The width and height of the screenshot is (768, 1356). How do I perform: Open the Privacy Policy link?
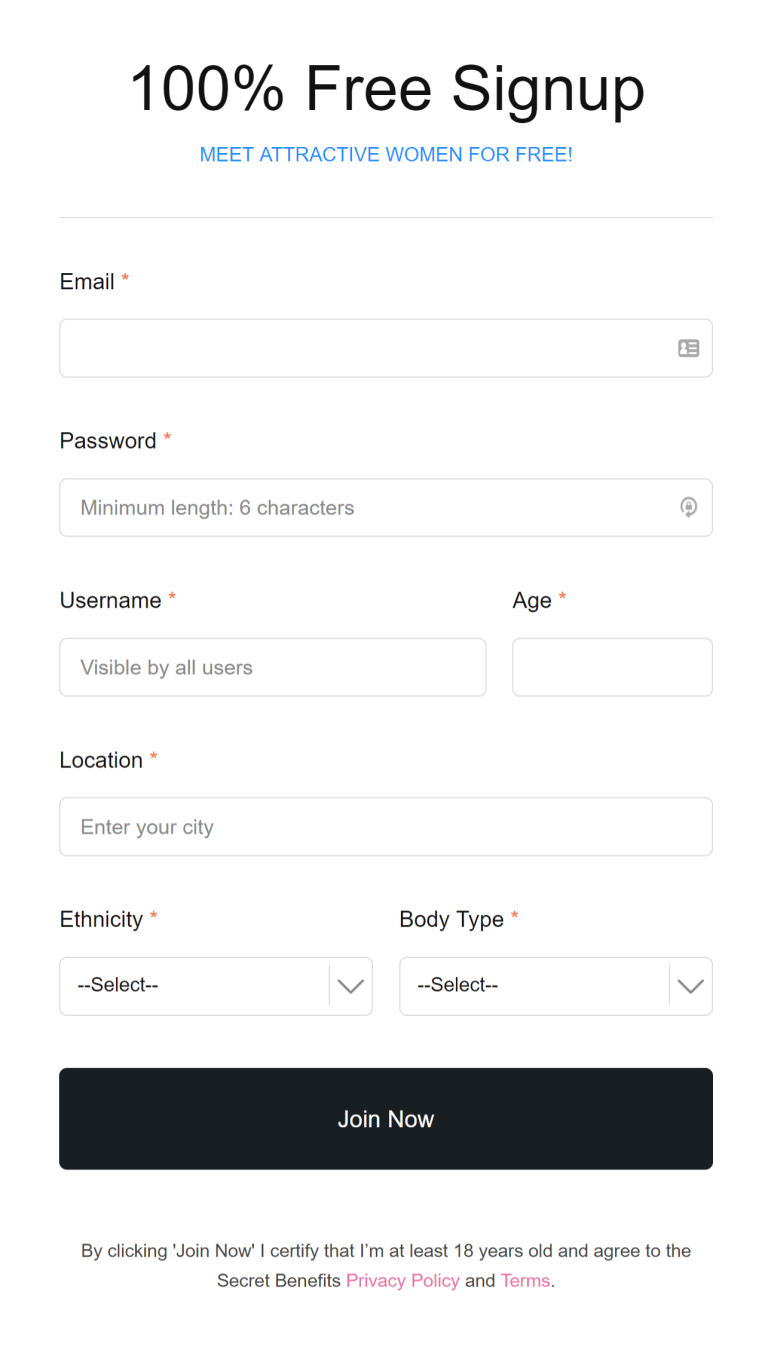403,1281
